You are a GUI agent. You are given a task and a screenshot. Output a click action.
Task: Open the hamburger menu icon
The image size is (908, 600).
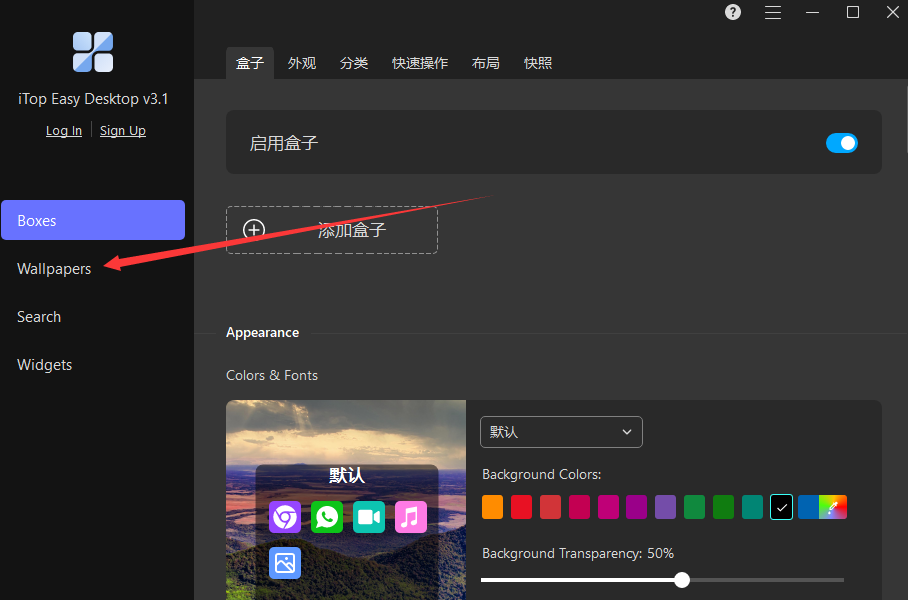pyautogui.click(x=772, y=12)
